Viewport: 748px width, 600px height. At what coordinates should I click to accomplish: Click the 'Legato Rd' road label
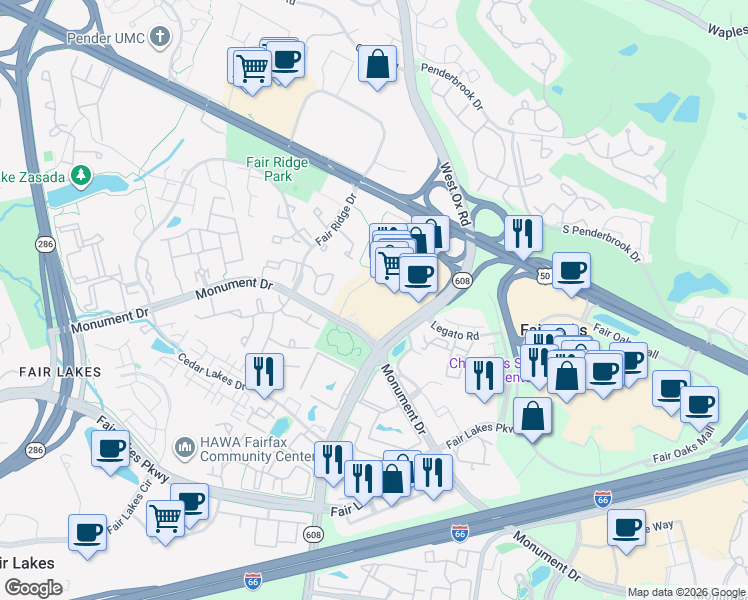[455, 331]
